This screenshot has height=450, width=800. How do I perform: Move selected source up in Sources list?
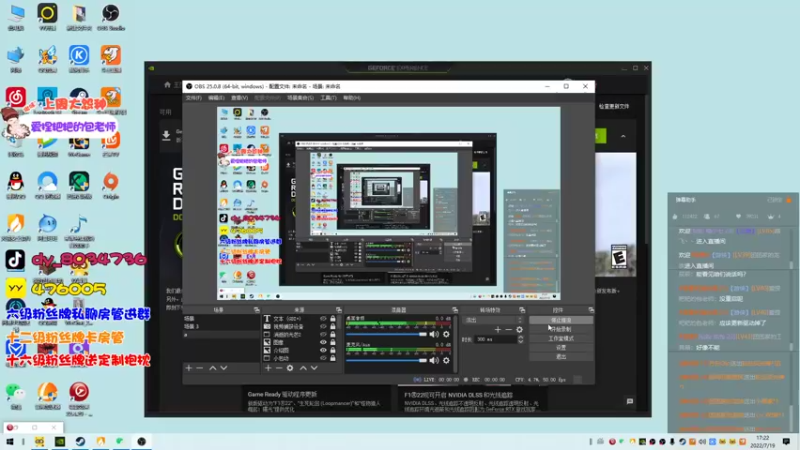click(303, 368)
